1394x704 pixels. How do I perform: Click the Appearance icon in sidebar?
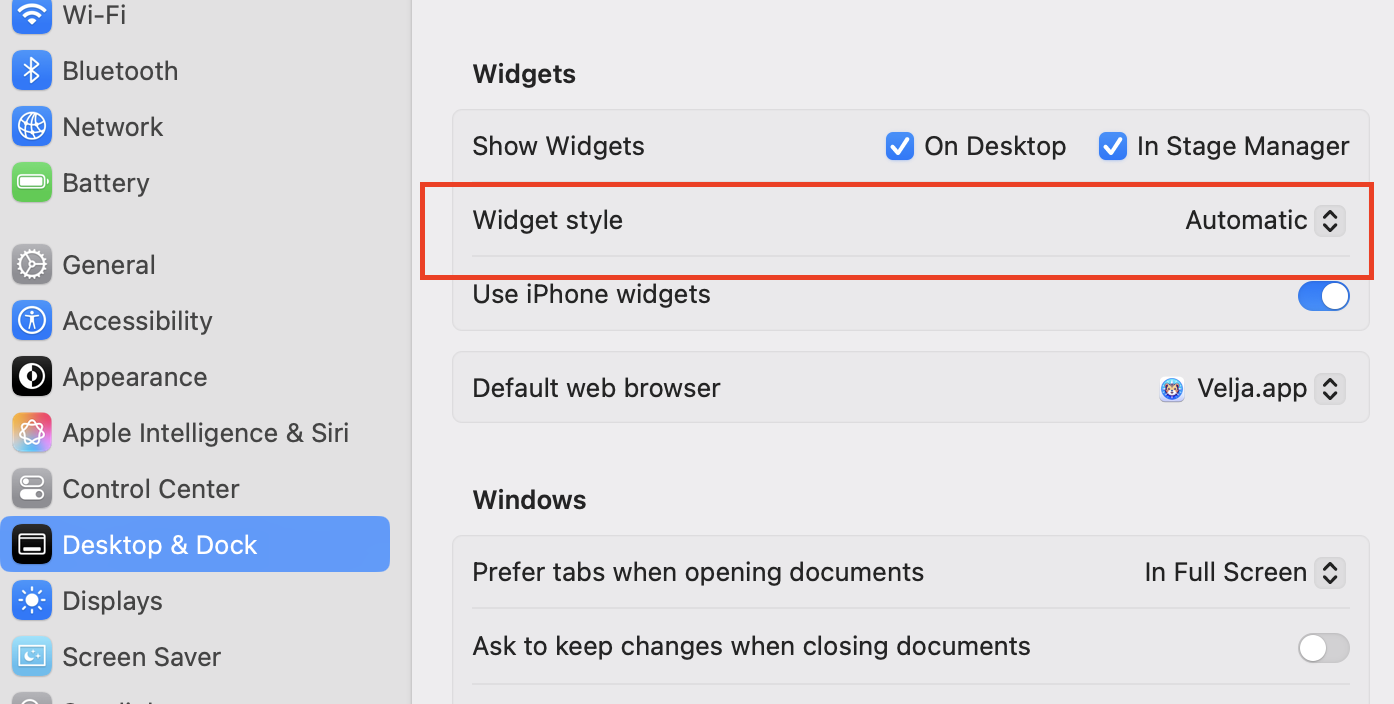(x=32, y=377)
